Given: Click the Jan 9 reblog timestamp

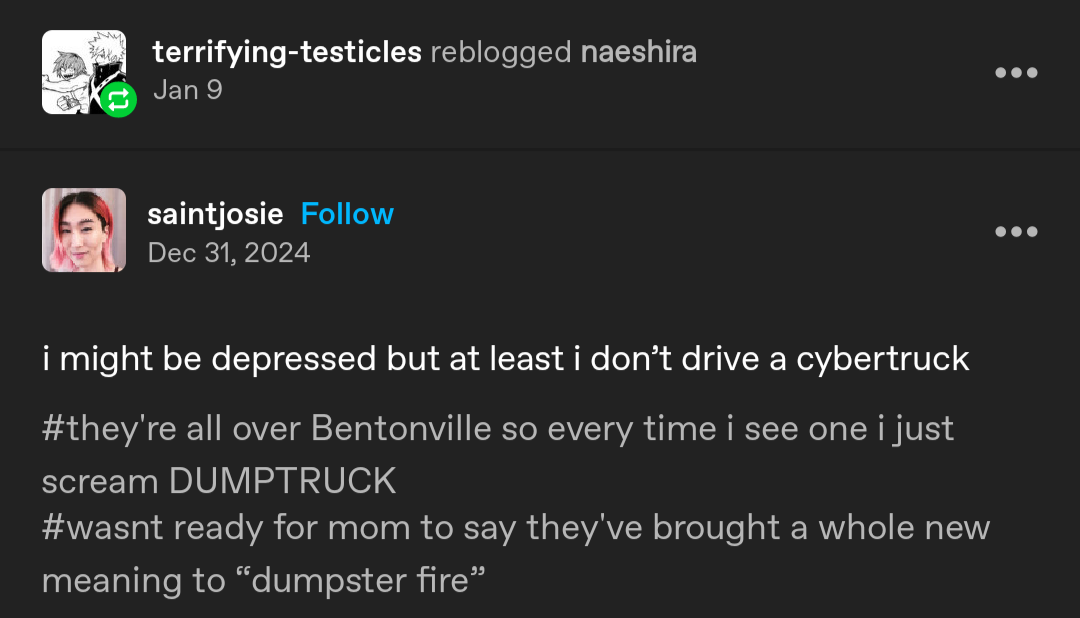Looking at the screenshot, I should (187, 90).
